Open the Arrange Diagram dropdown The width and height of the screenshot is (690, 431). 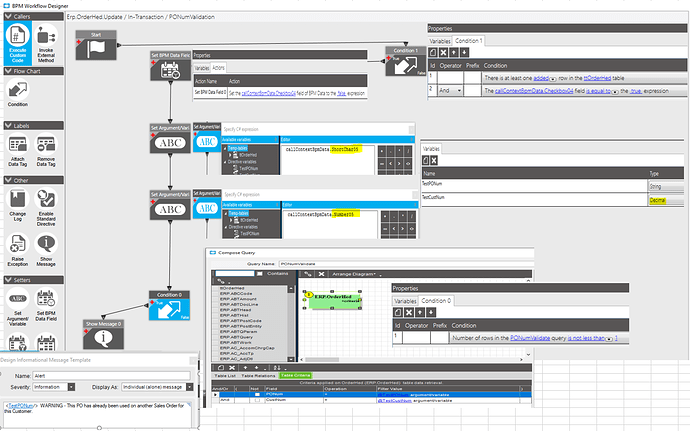[x=356, y=274]
